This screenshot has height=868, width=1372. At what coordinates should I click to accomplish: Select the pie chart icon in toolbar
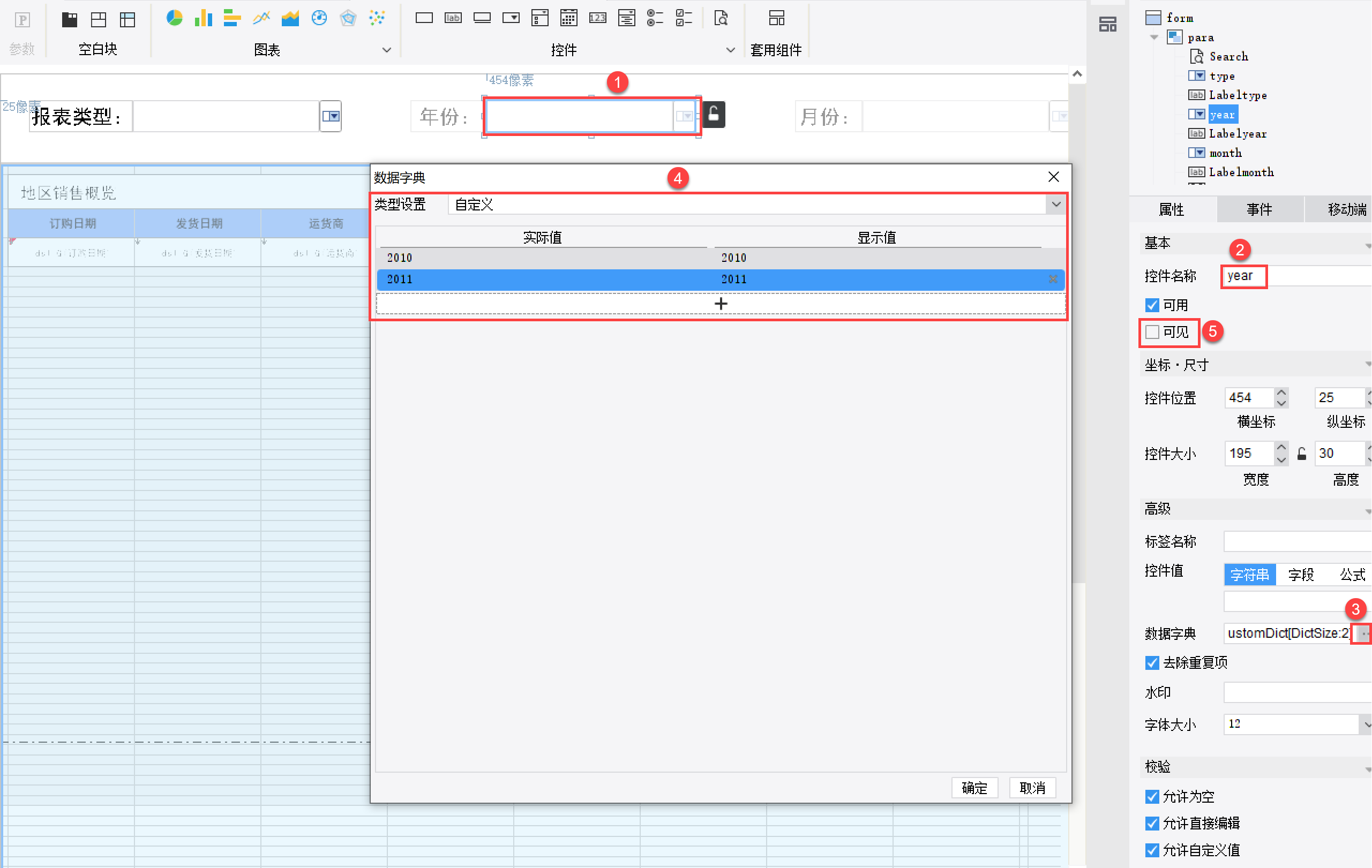174,18
